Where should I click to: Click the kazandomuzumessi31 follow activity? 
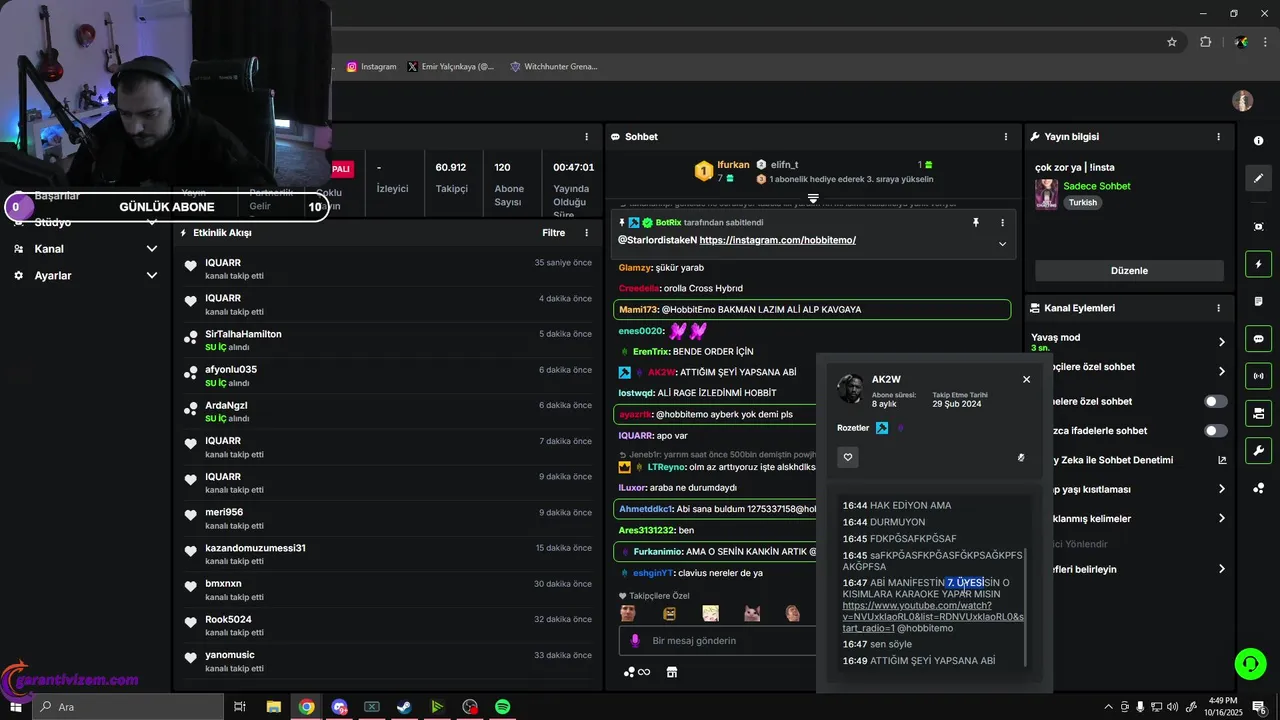[x=386, y=554]
